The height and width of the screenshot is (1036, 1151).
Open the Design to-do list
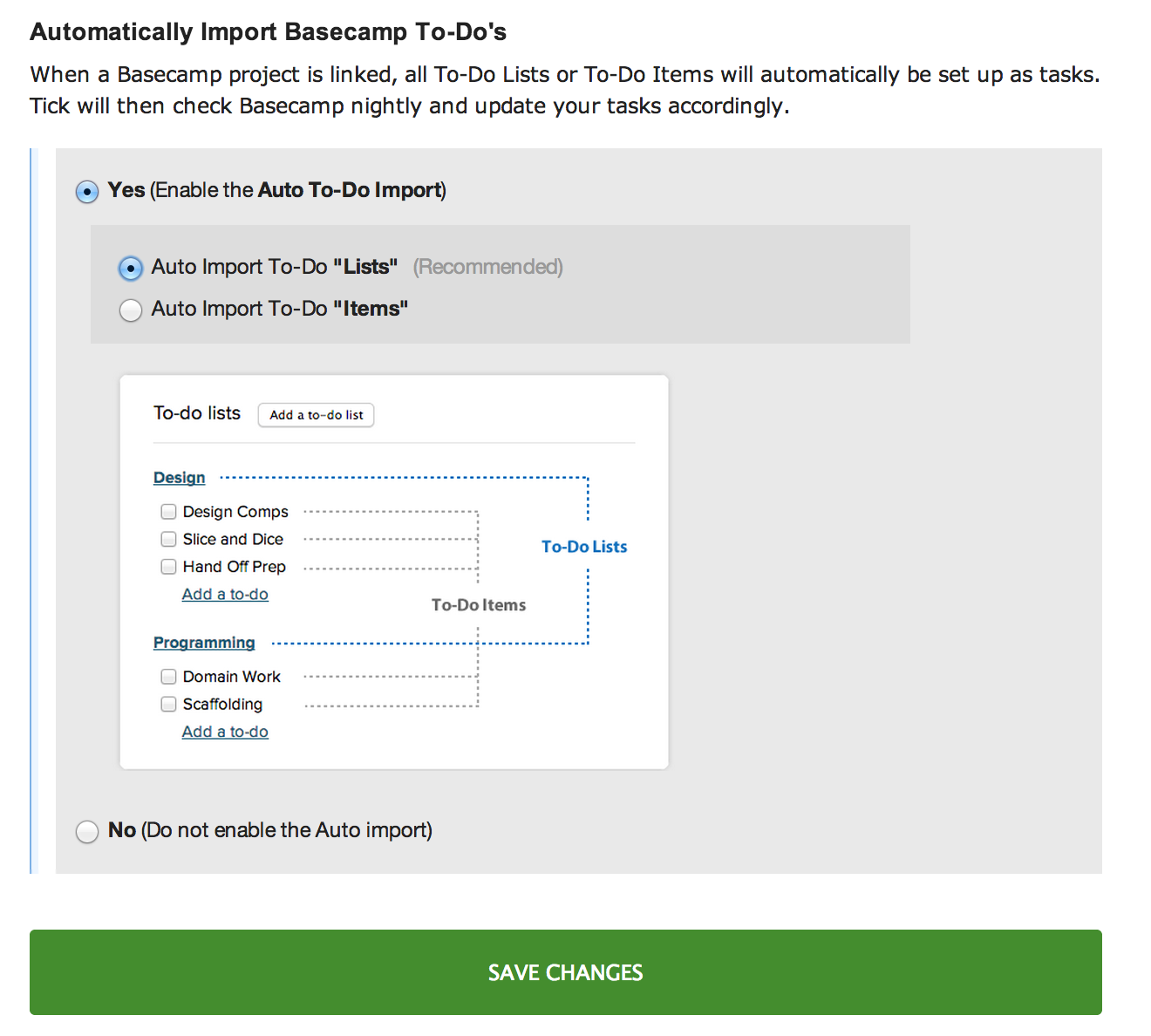coord(179,477)
